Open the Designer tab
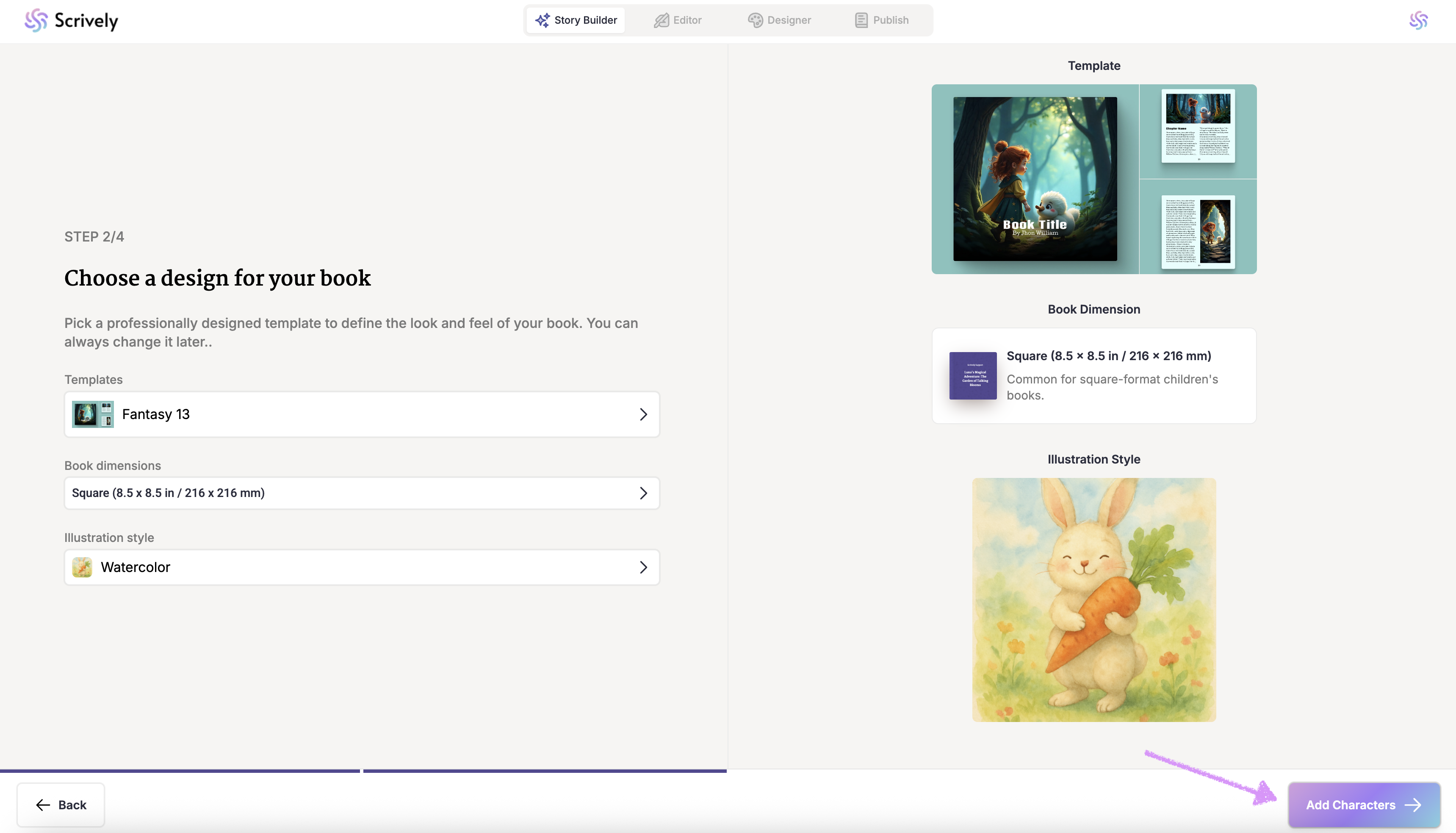1456x833 pixels. point(779,20)
